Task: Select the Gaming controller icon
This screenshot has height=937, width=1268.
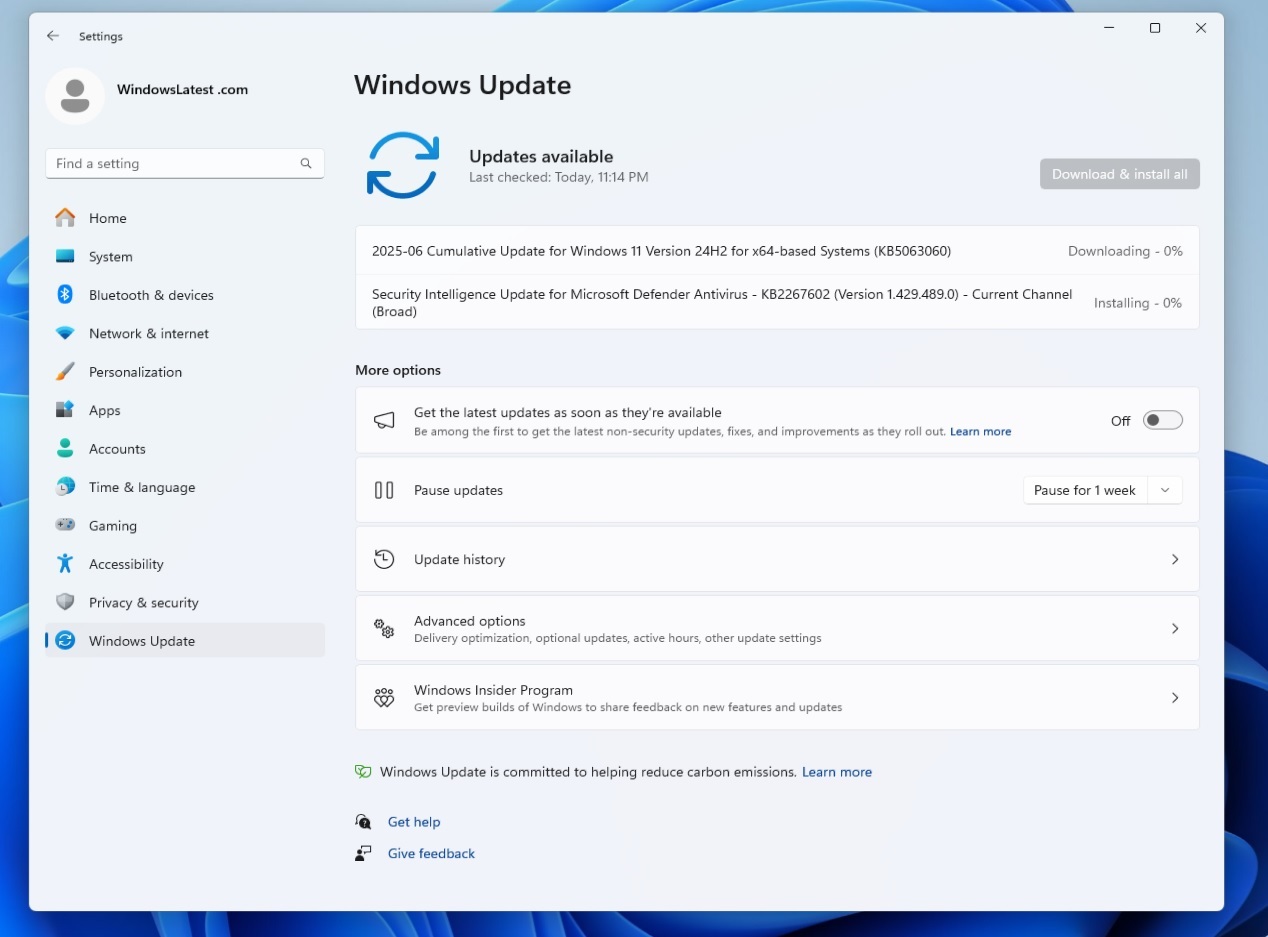Action: (x=65, y=525)
